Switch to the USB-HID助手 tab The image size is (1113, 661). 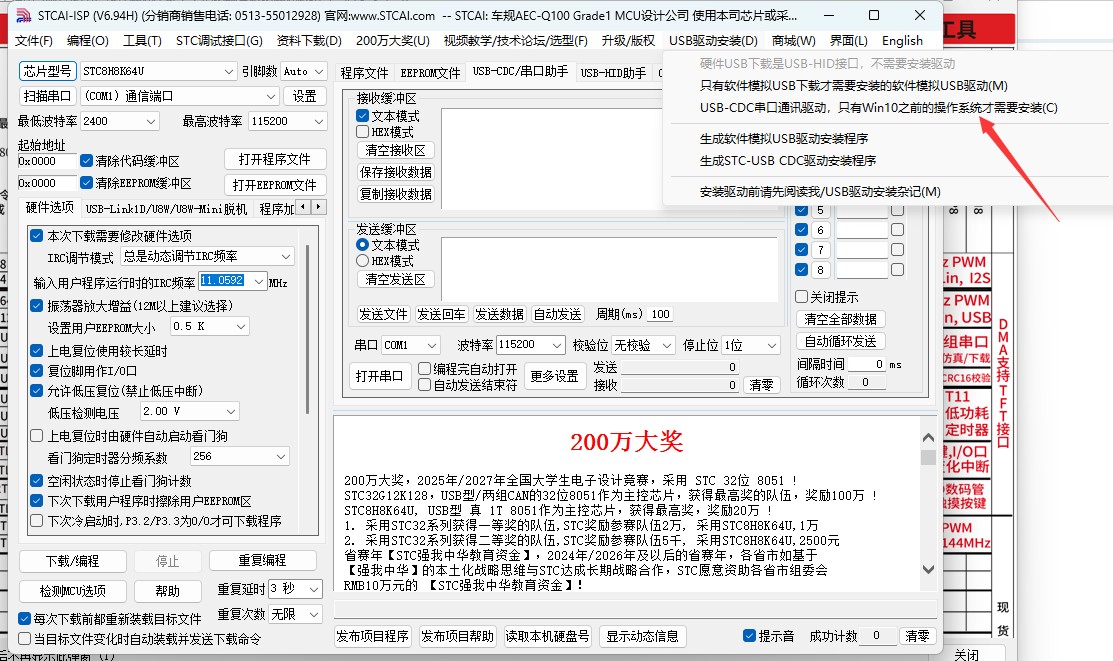click(x=613, y=72)
